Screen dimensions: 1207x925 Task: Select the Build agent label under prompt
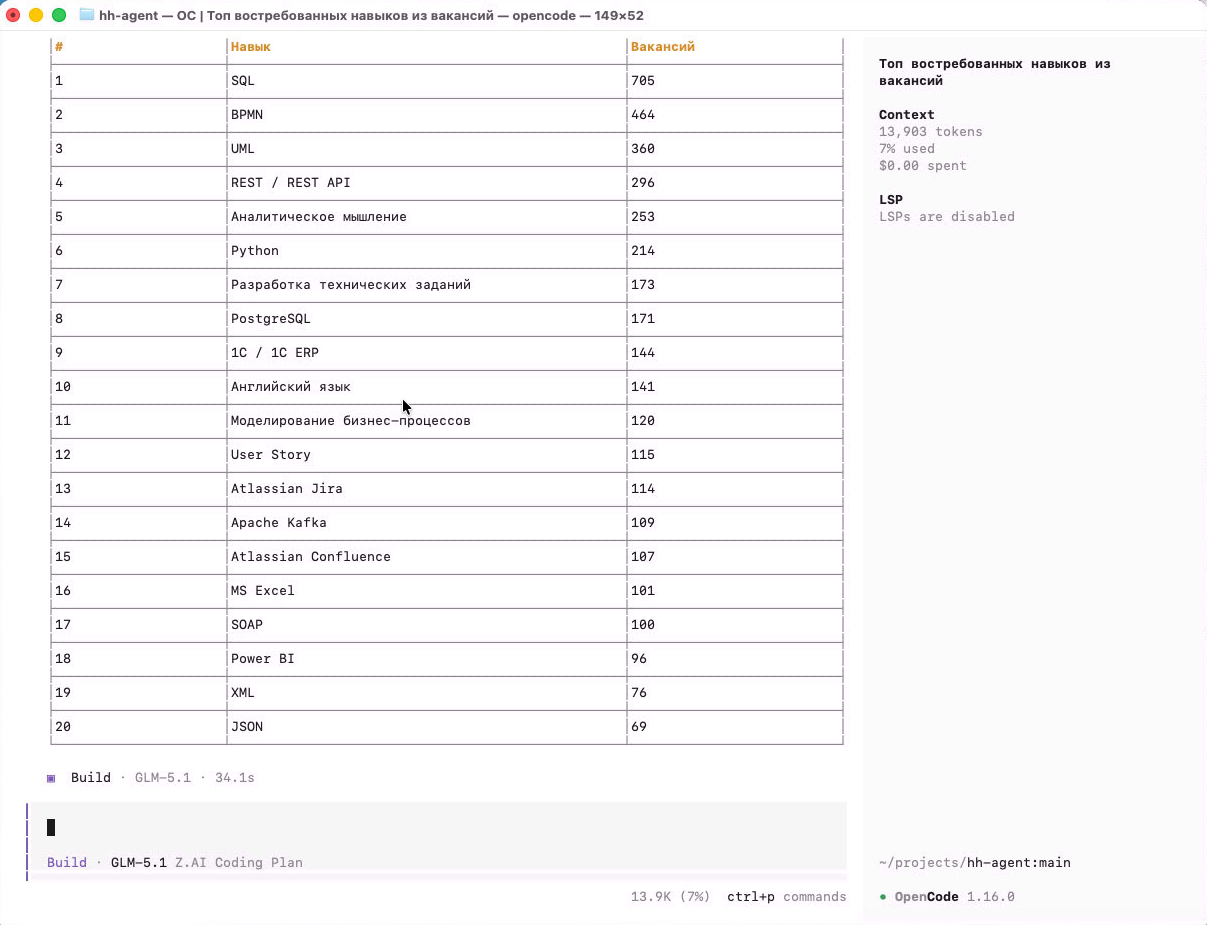click(67, 862)
